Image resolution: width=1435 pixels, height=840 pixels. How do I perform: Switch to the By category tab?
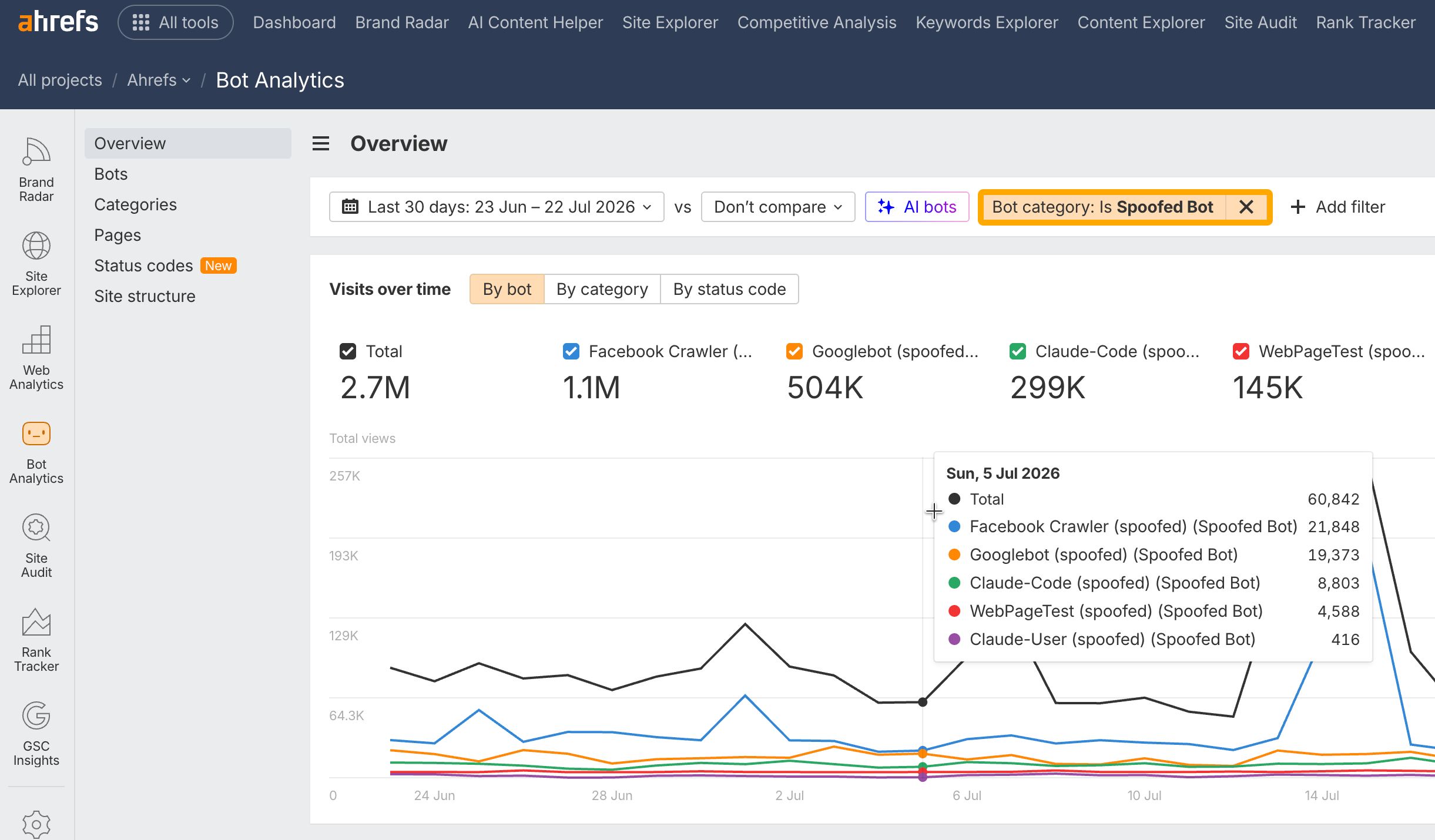coord(602,289)
